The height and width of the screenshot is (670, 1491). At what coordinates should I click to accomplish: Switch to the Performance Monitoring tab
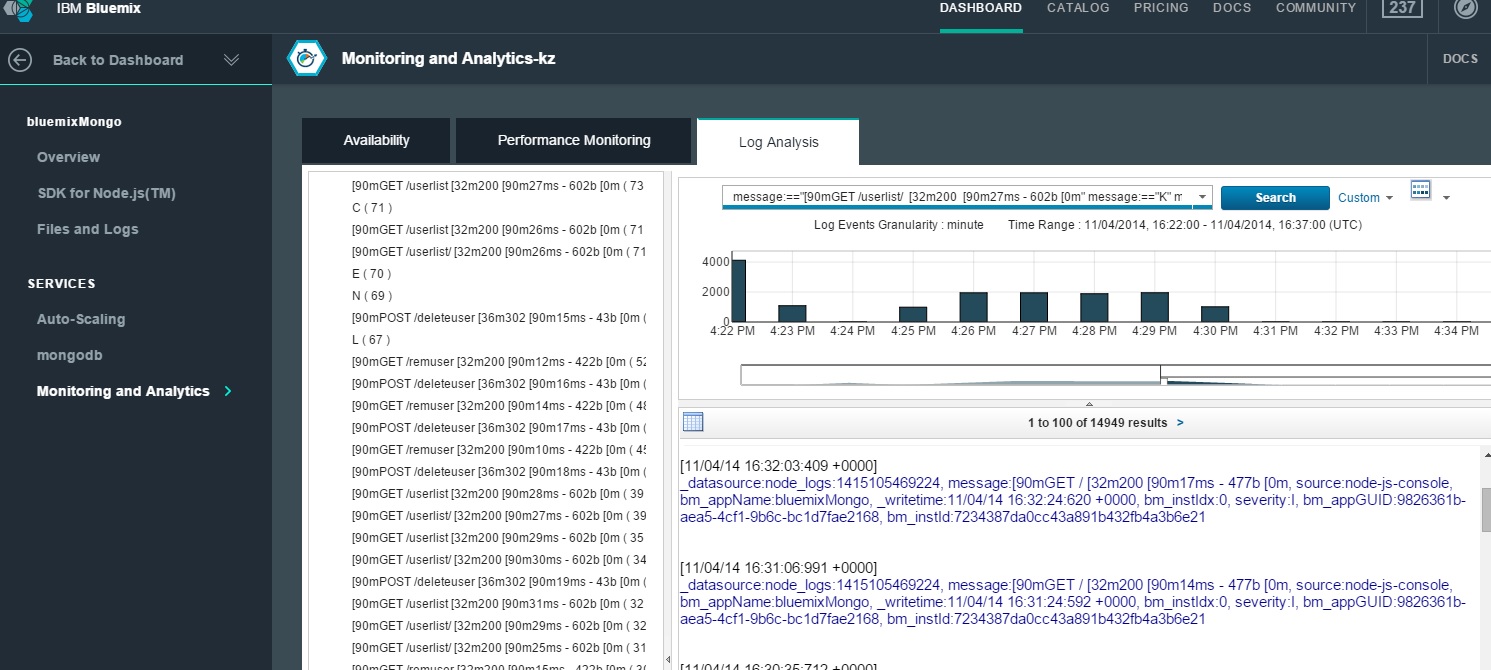[x=573, y=140]
